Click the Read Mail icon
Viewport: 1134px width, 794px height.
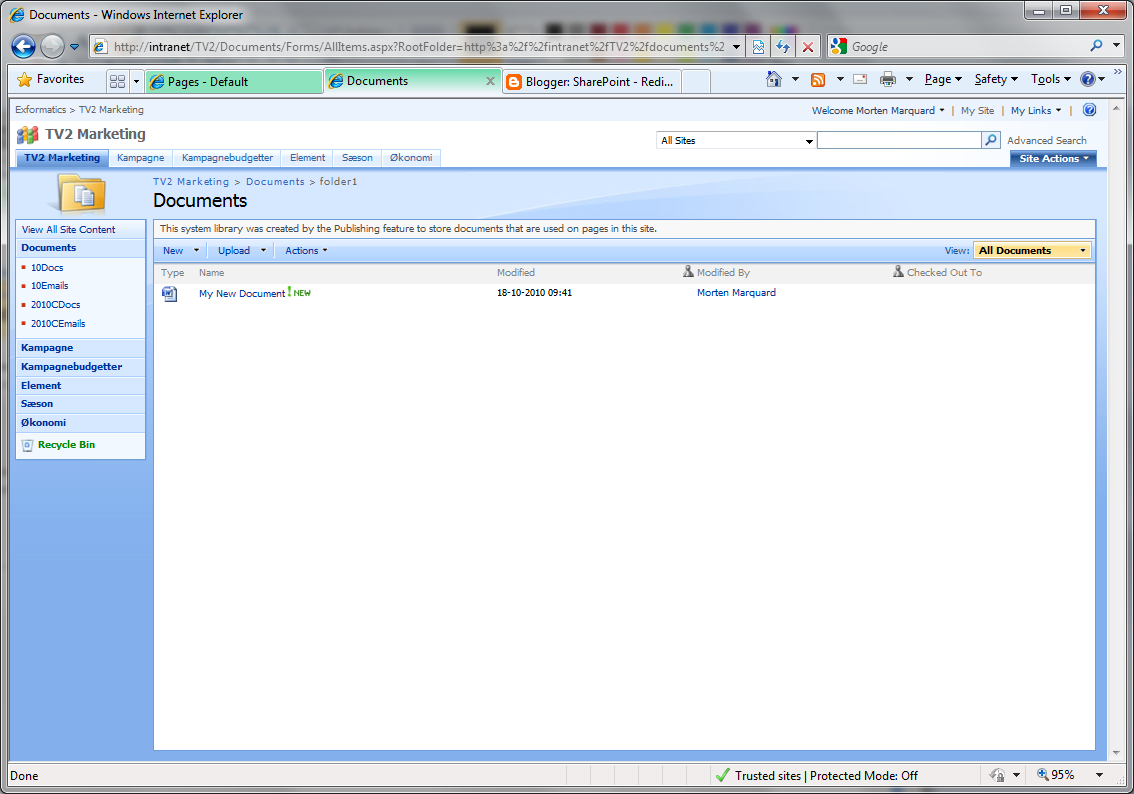tap(860, 80)
